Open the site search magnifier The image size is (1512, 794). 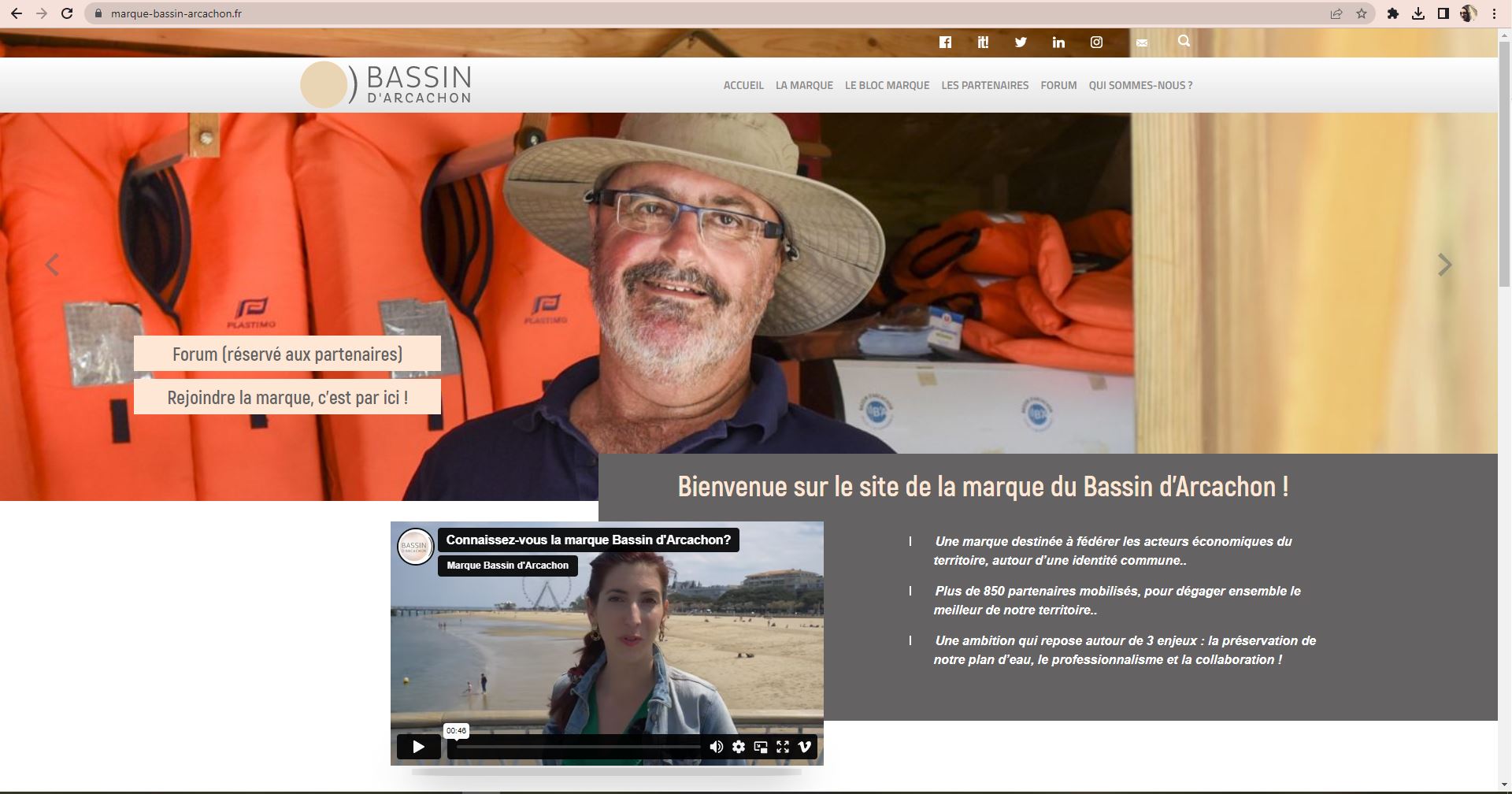[x=1184, y=41]
